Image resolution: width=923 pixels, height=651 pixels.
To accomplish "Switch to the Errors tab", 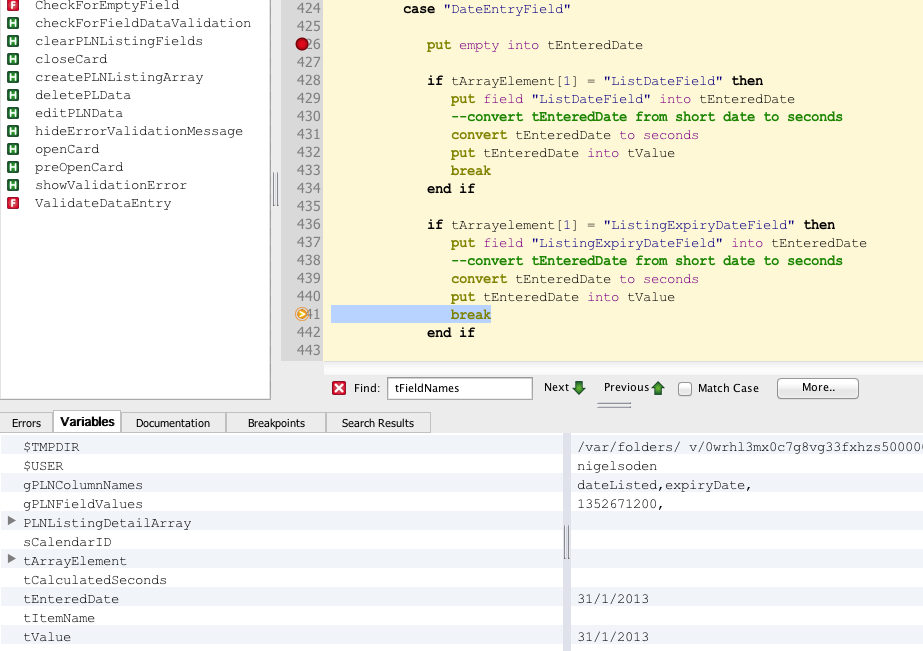I will pyautogui.click(x=27, y=423).
